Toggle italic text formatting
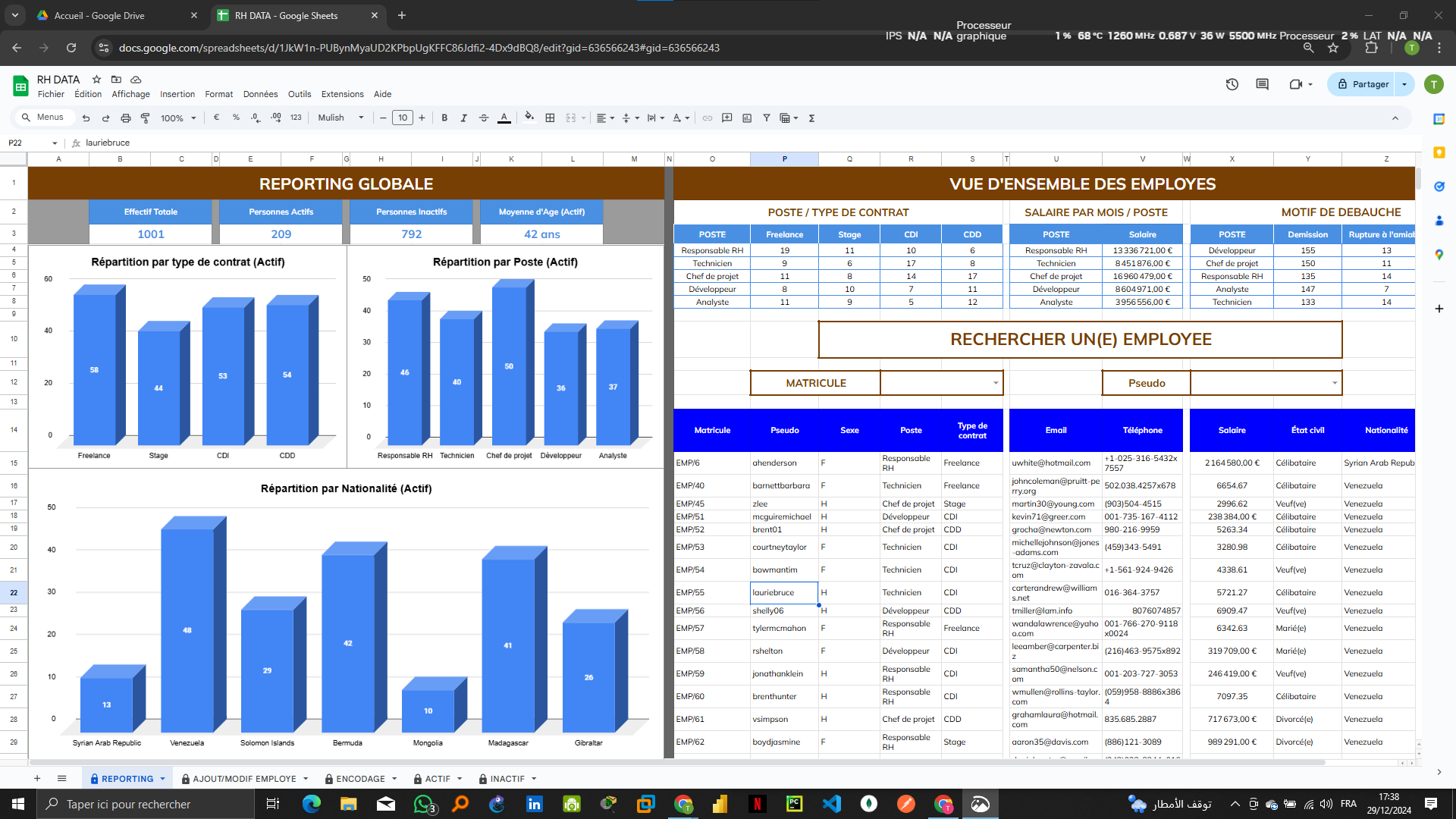 (464, 118)
